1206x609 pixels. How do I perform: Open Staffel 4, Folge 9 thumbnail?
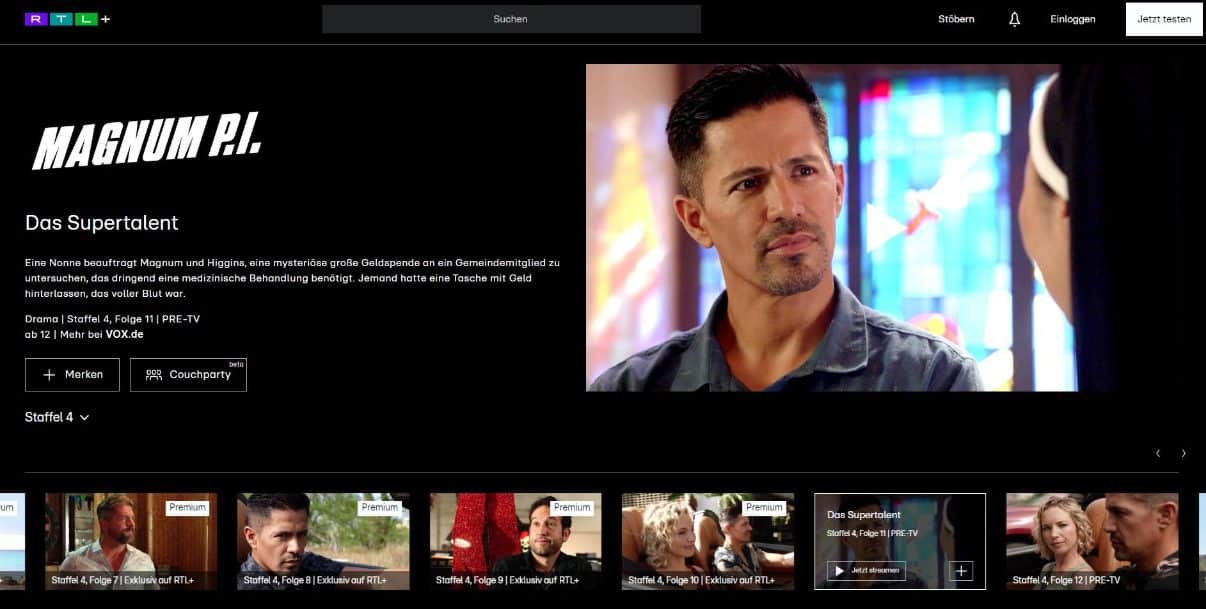click(x=516, y=541)
